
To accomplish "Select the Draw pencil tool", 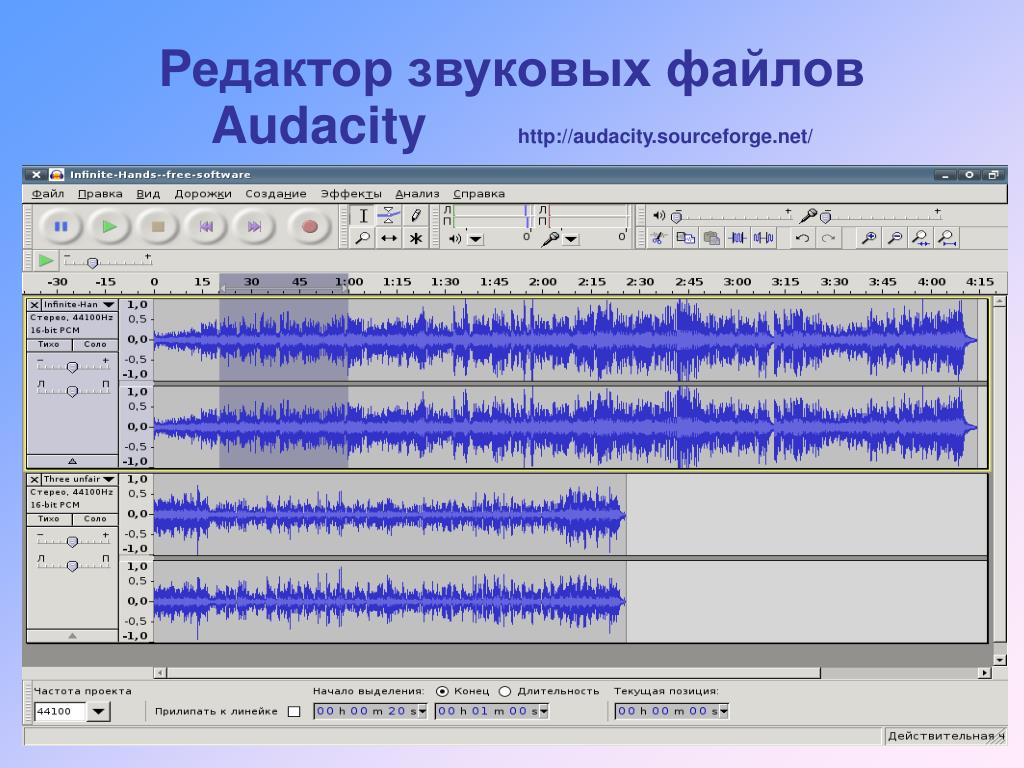I will pyautogui.click(x=415, y=216).
